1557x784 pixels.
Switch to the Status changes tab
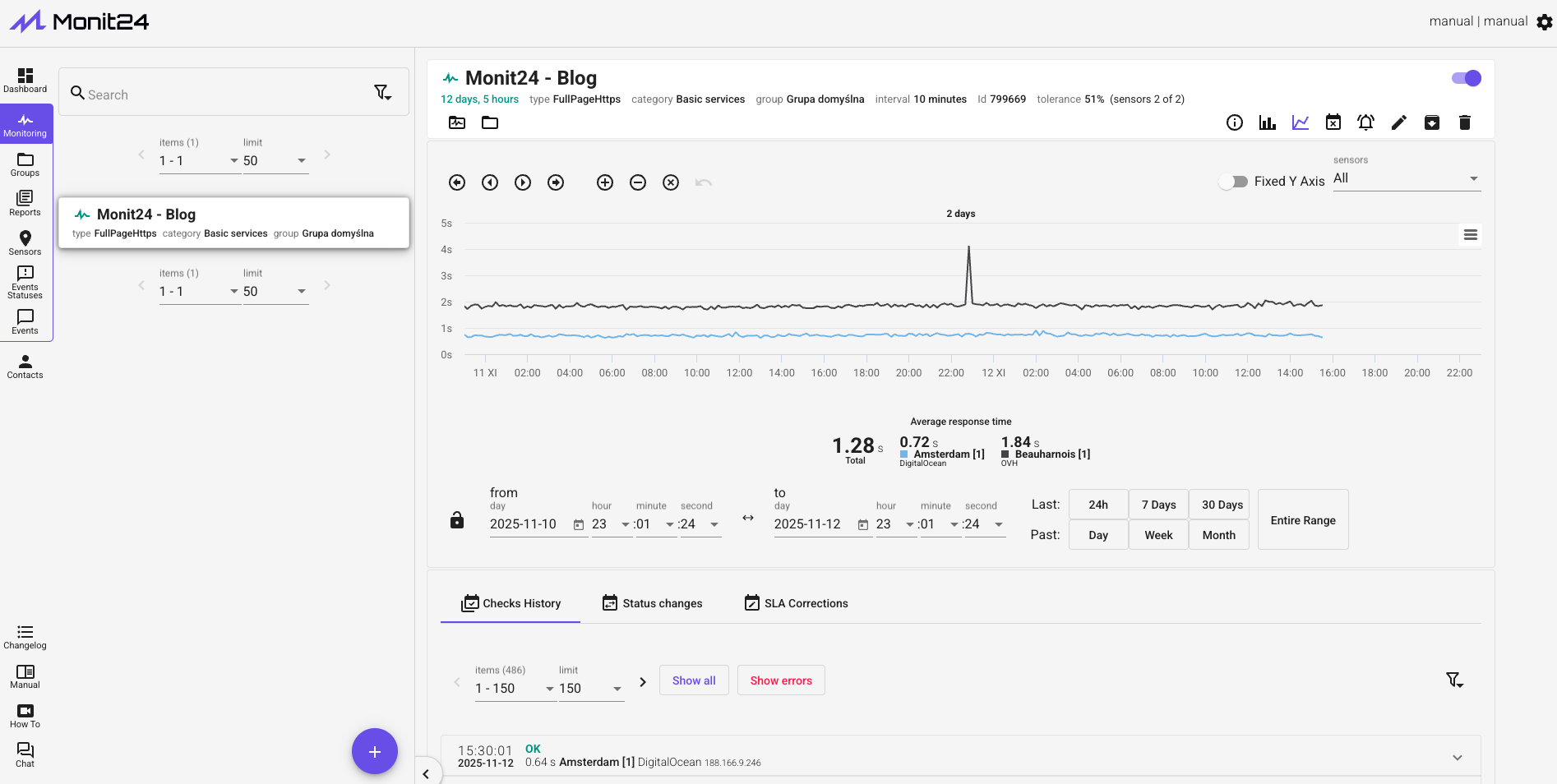coord(652,603)
